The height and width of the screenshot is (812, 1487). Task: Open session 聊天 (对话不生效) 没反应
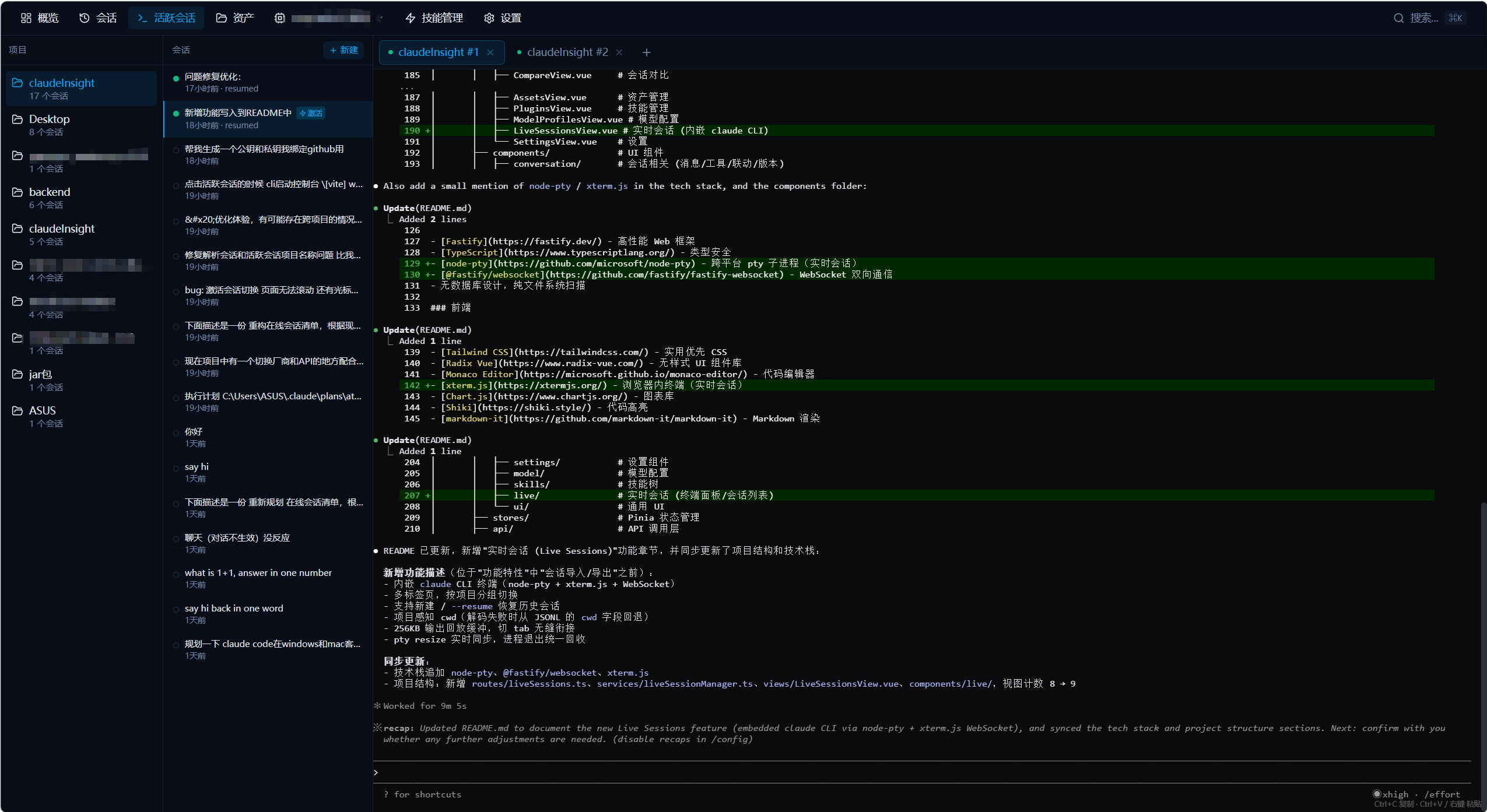pyautogui.click(x=268, y=543)
